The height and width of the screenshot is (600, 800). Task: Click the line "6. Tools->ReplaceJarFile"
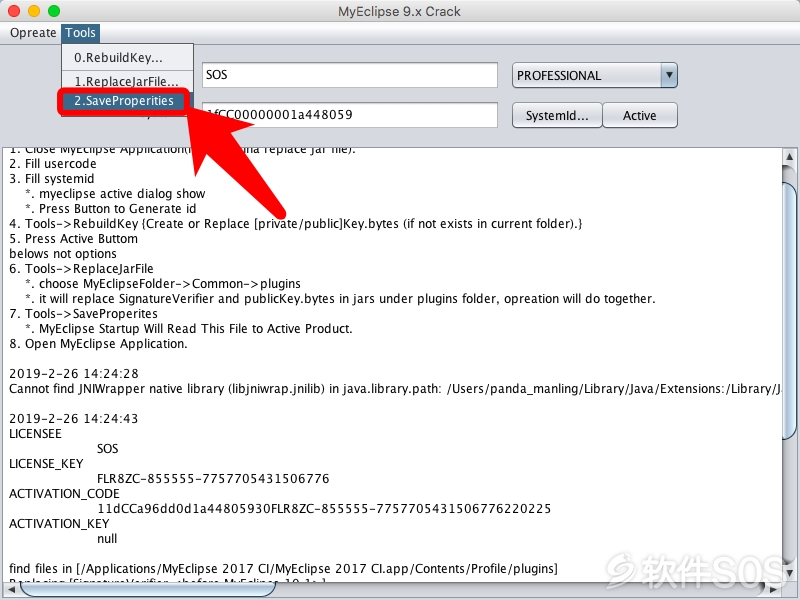81,269
